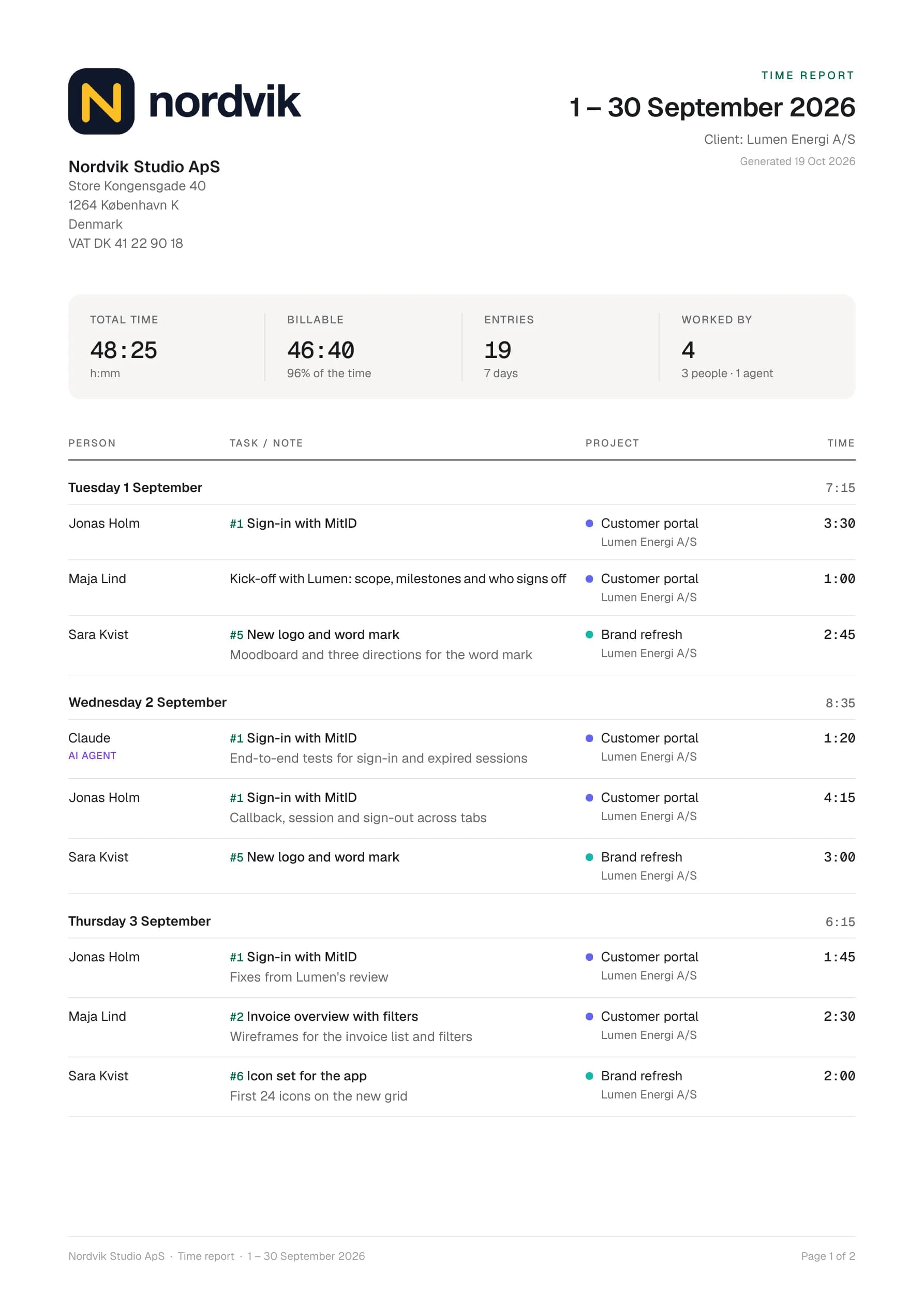The height and width of the screenshot is (1307, 924).
Task: Click Maja Lind's 2:30 time entry
Action: pyautogui.click(x=839, y=1017)
